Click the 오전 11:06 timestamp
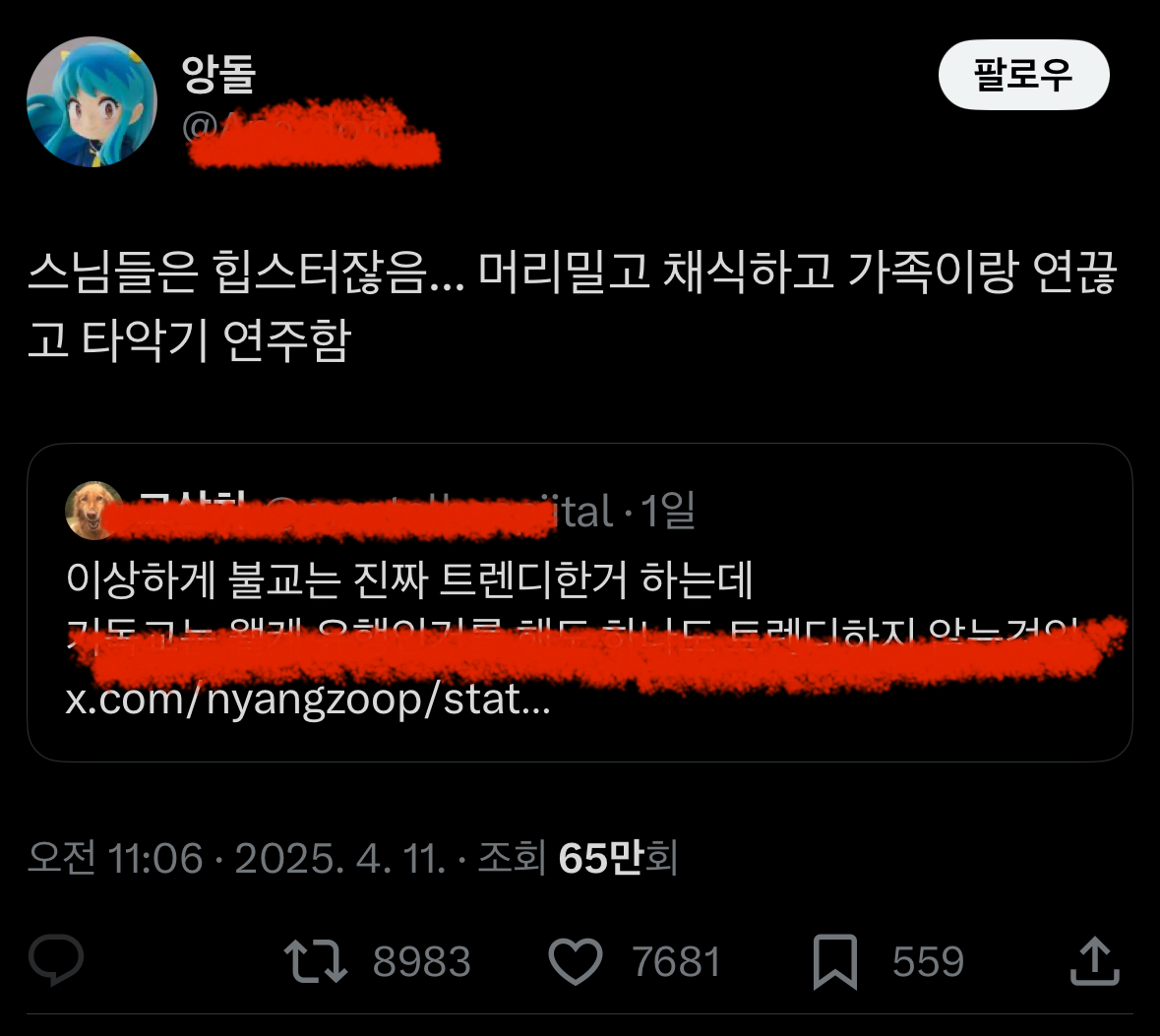Viewport: 1160px width, 1036px height. [115, 858]
